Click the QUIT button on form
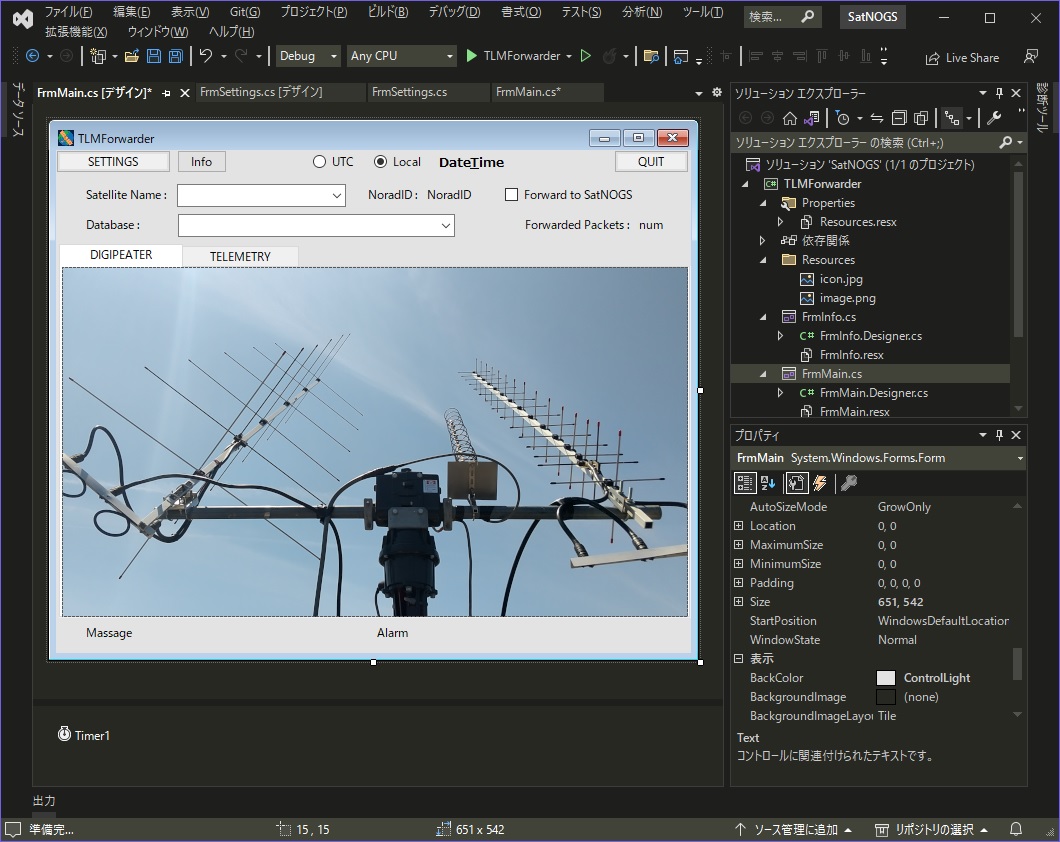Image resolution: width=1060 pixels, height=842 pixels. [x=651, y=162]
